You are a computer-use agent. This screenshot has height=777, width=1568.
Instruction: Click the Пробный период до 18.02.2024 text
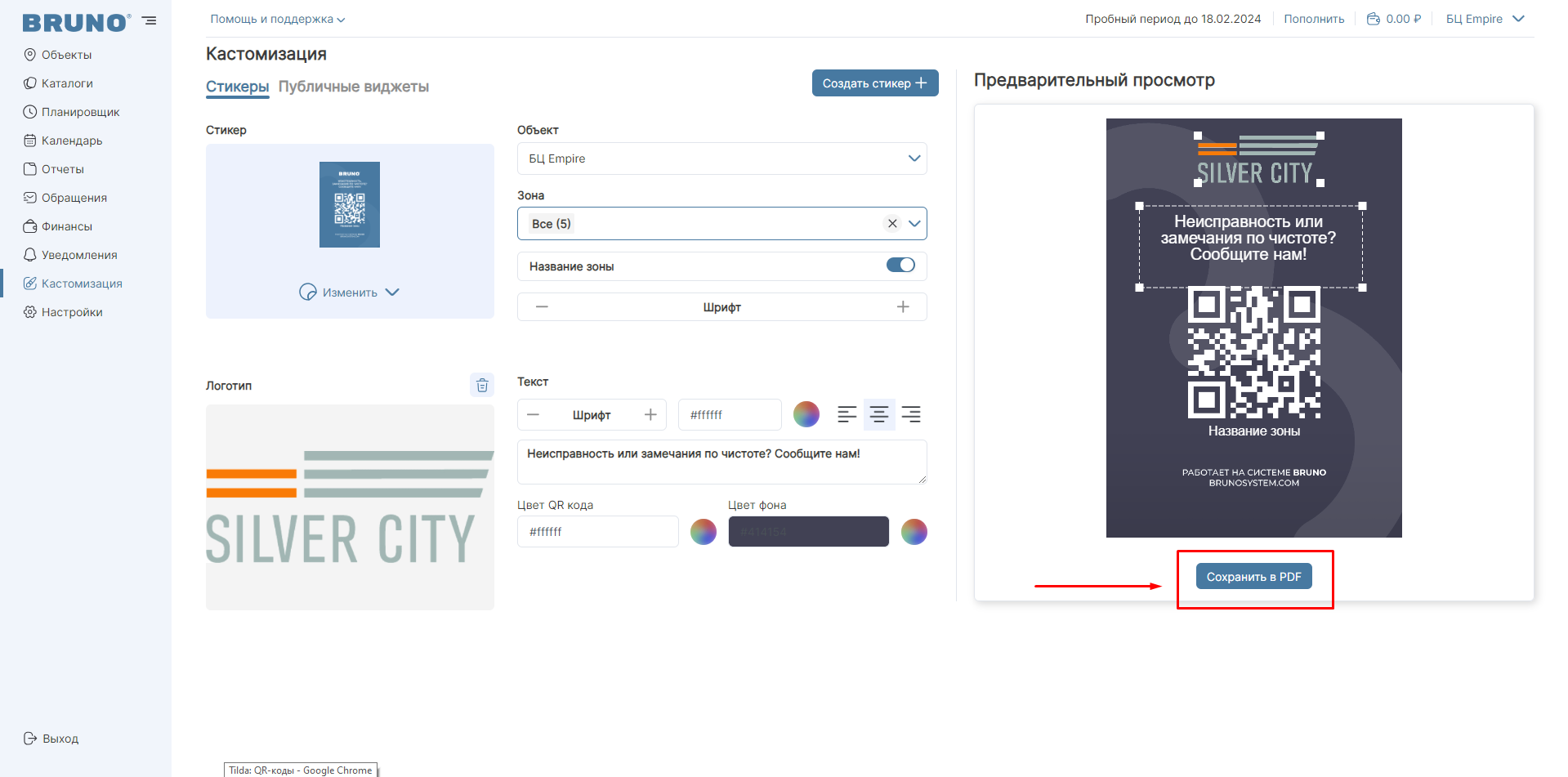[x=1173, y=19]
